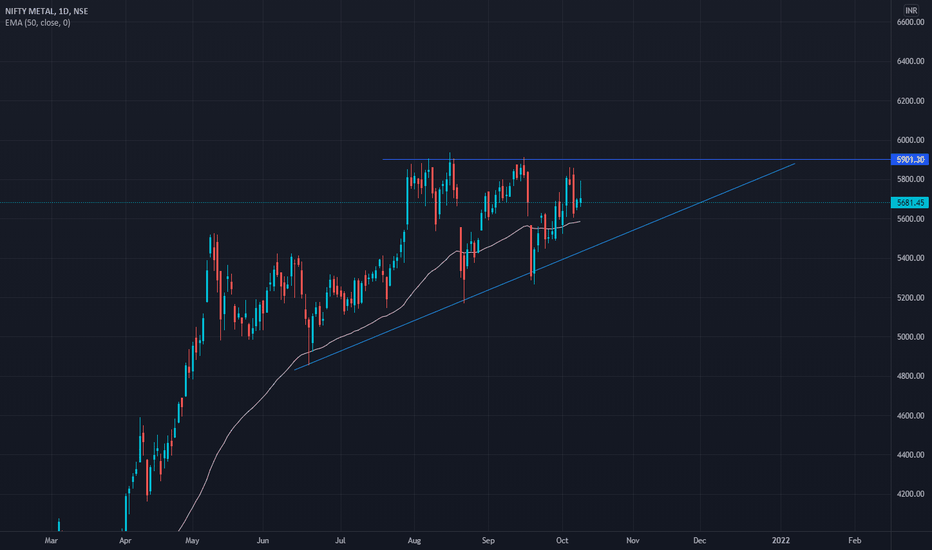Click the 5200.00 price axis label

910,297
